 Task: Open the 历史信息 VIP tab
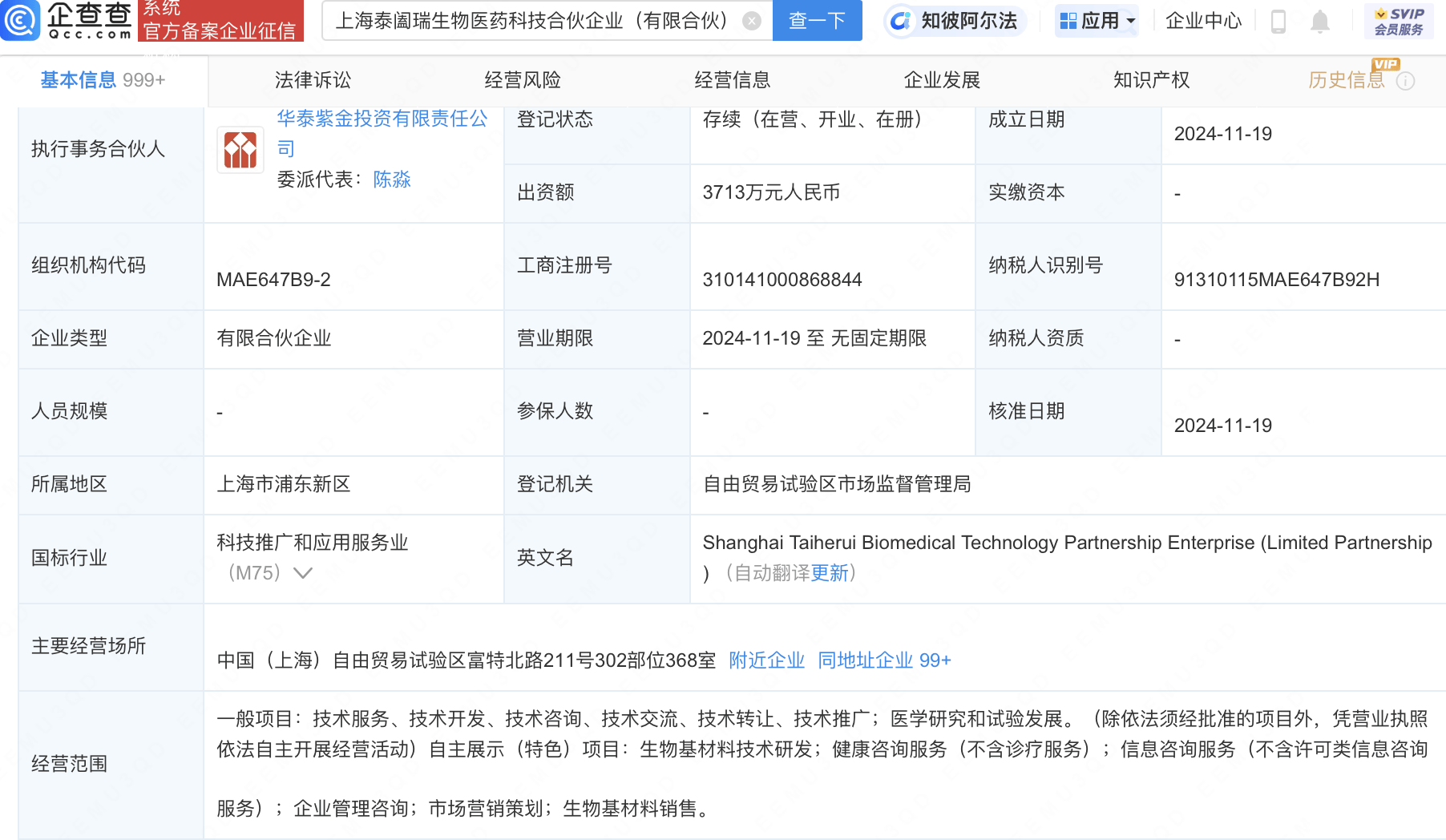[x=1347, y=80]
